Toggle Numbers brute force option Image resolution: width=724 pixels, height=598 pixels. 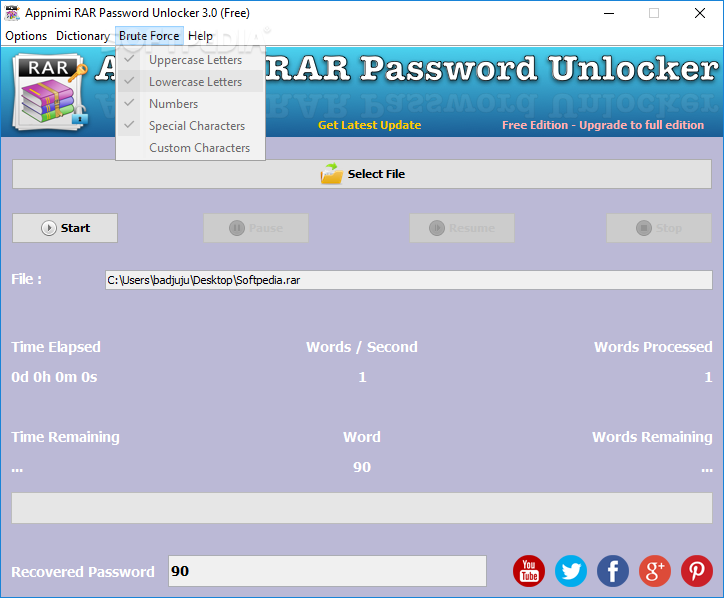point(190,104)
